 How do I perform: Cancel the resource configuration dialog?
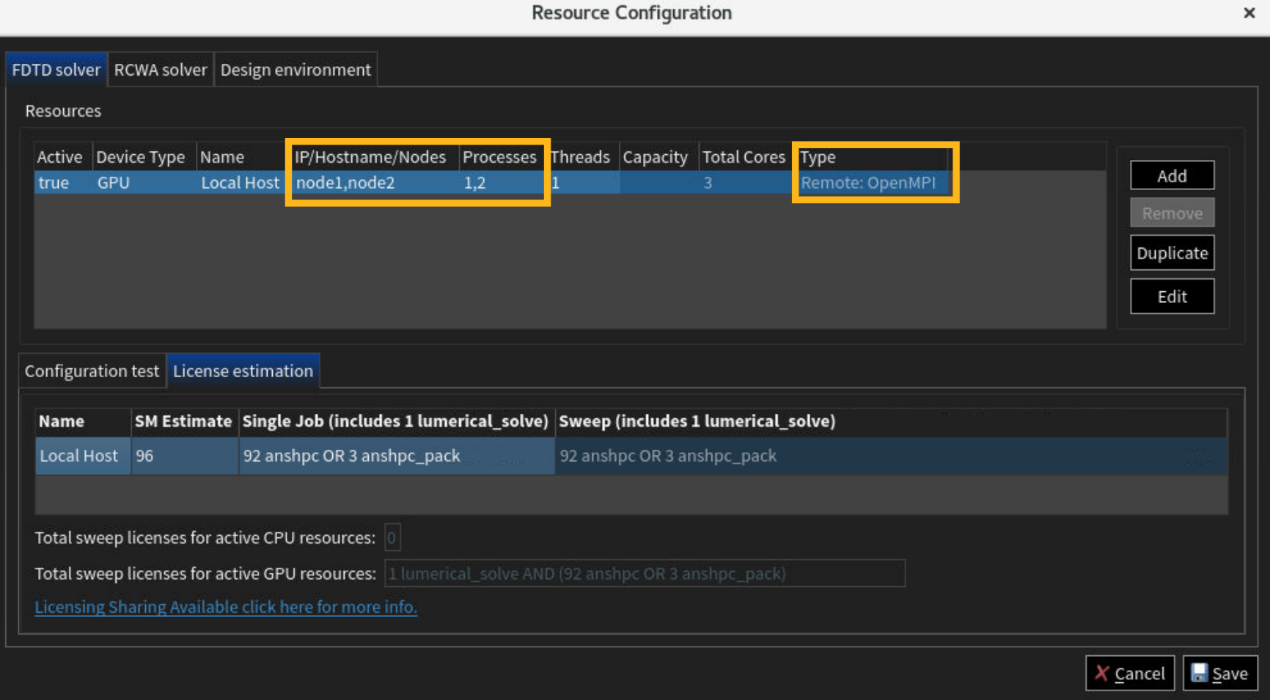[x=1130, y=674]
